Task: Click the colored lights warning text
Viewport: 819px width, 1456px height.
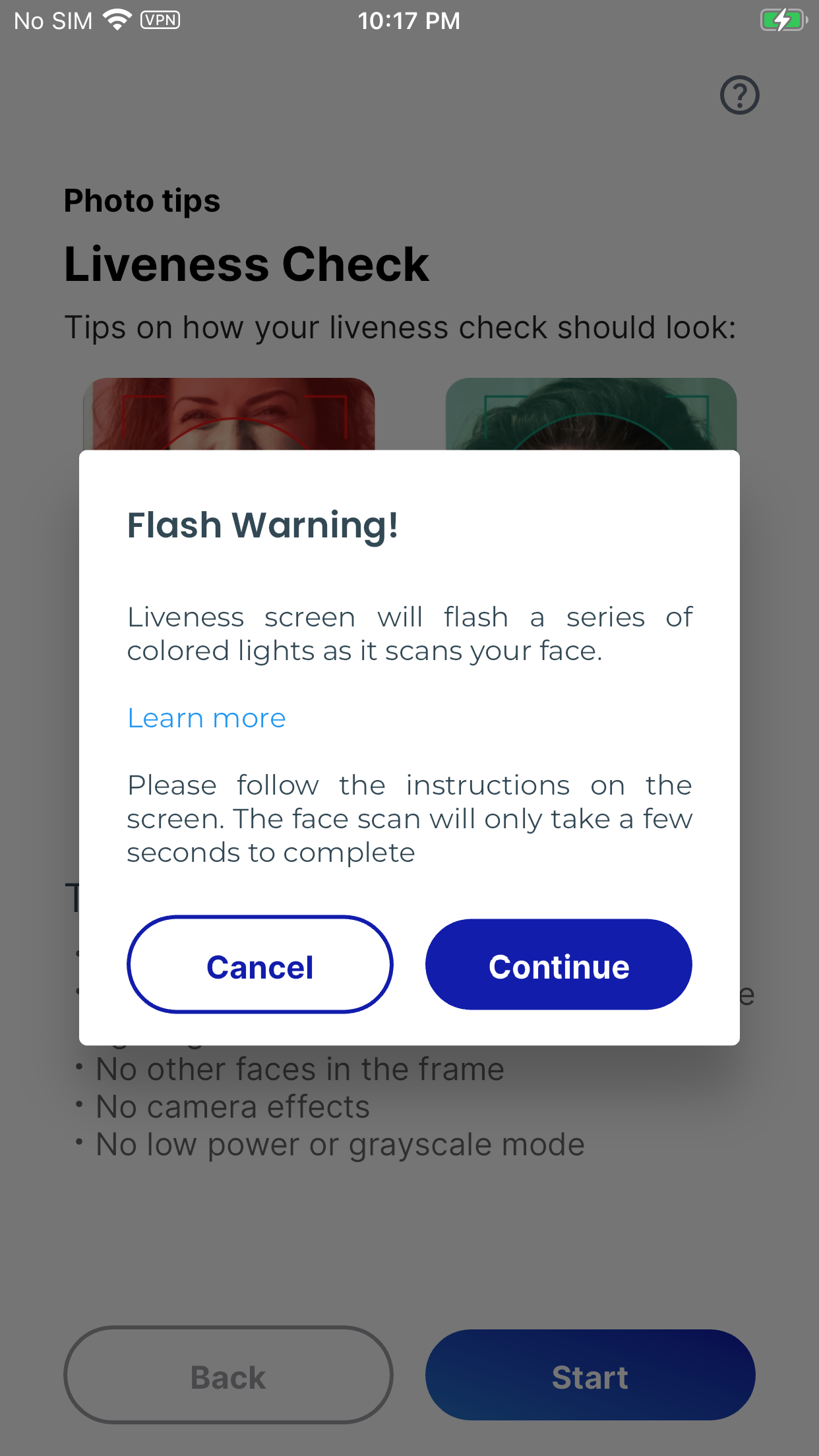Action: [409, 633]
